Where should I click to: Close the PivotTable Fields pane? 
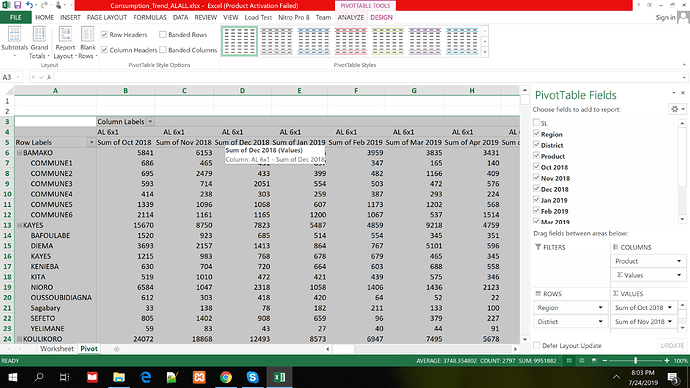click(x=683, y=93)
